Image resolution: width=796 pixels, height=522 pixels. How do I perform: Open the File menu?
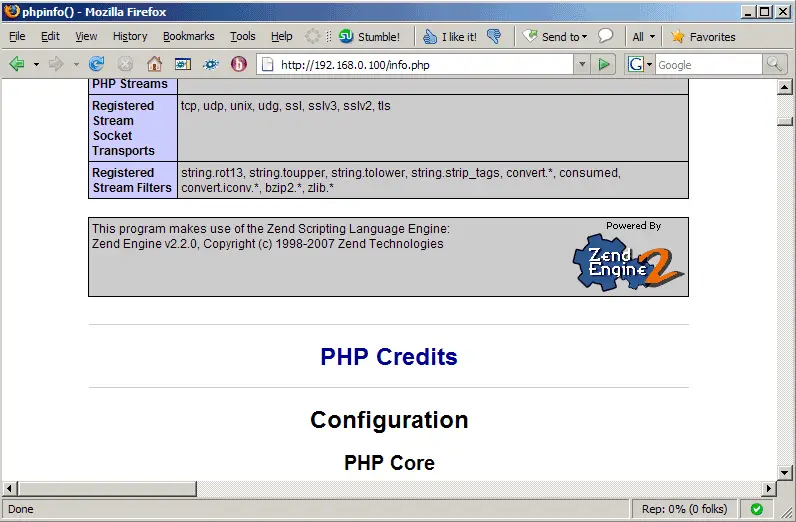17,36
